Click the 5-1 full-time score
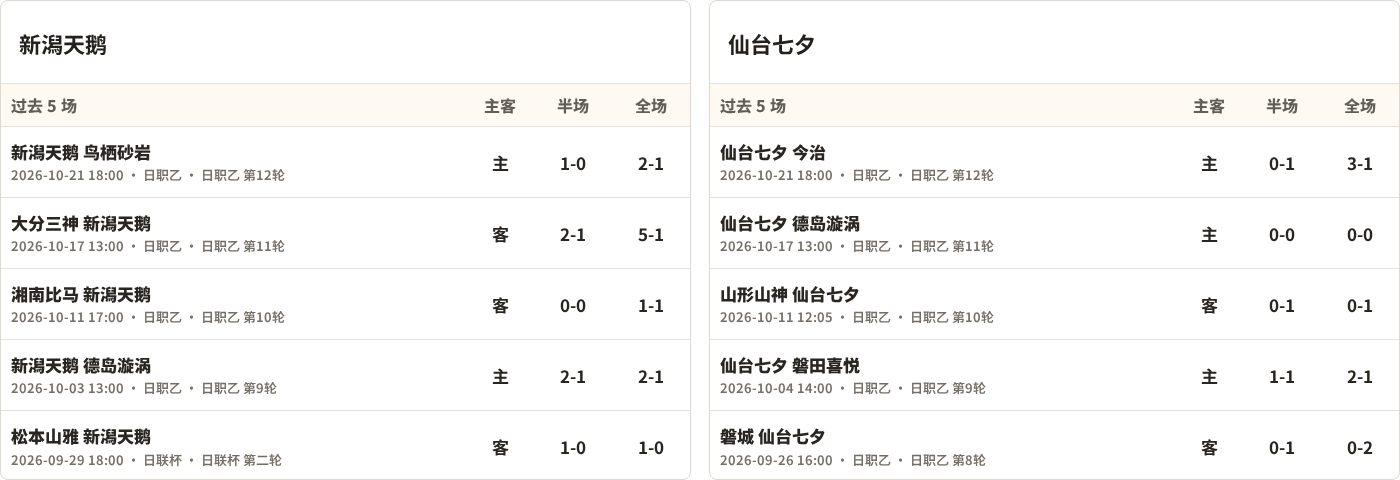Screen dimensions: 1400x480 [651, 235]
